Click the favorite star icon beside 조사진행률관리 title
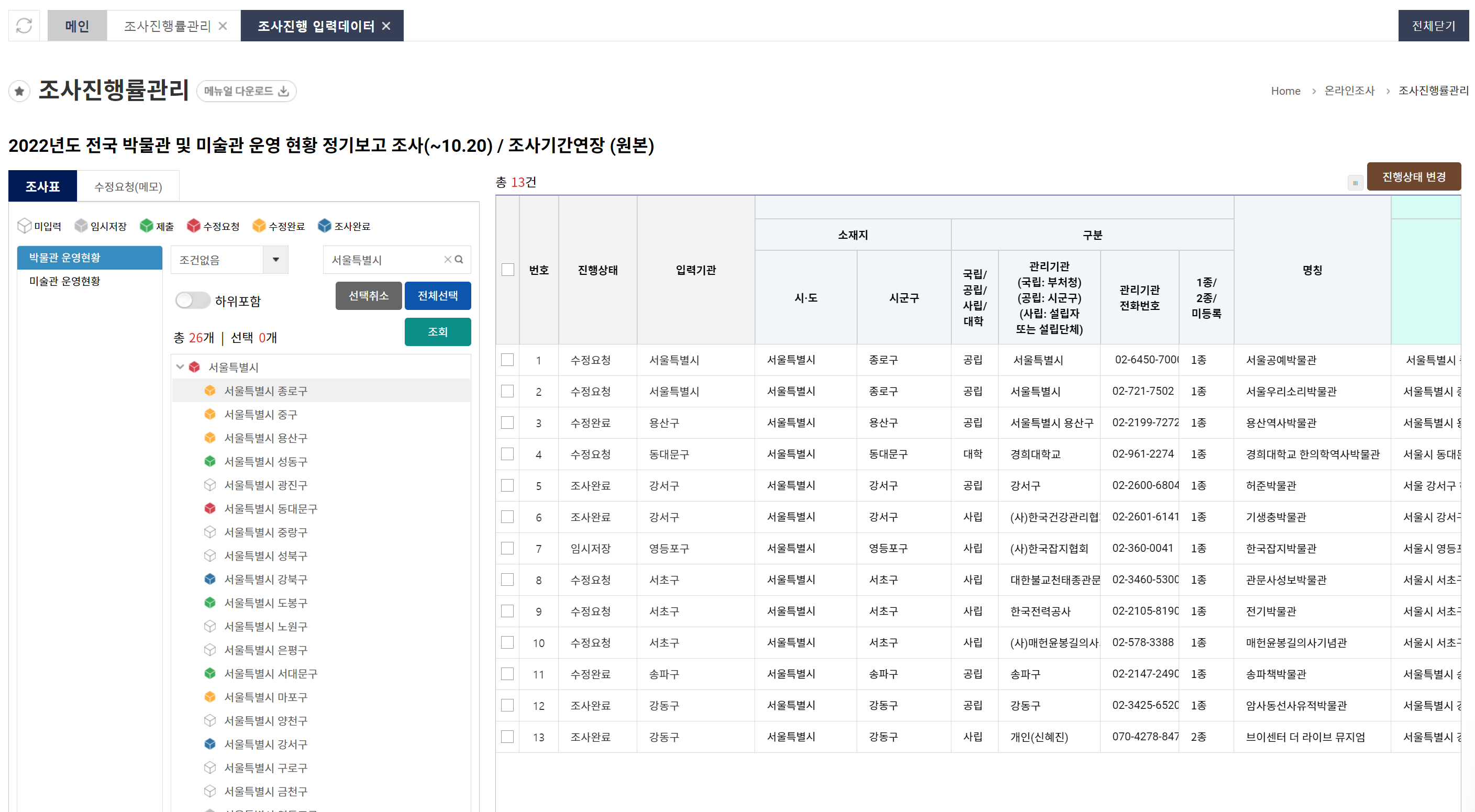 [19, 91]
